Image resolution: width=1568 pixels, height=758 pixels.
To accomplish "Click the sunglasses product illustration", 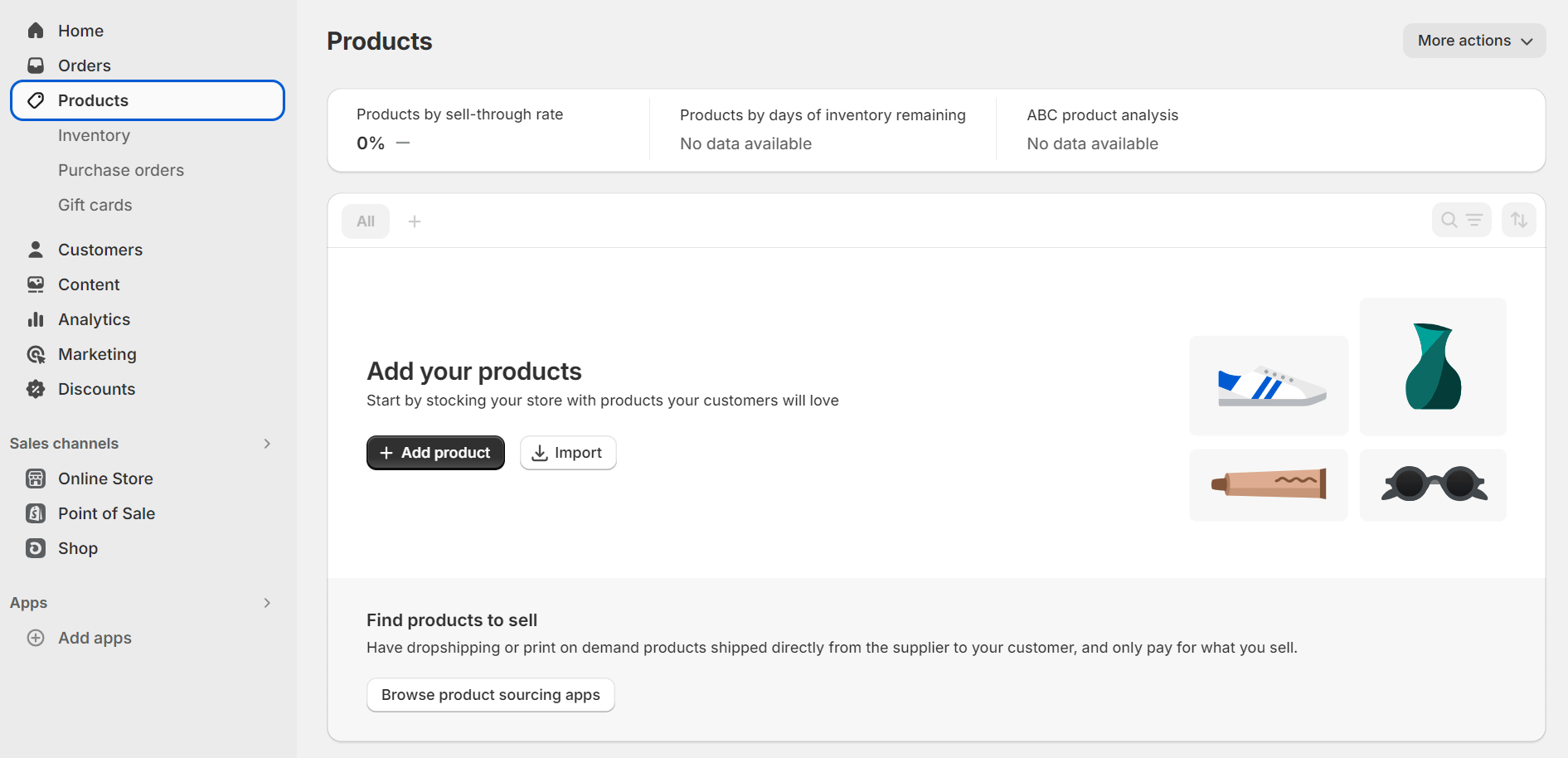I will [1433, 485].
